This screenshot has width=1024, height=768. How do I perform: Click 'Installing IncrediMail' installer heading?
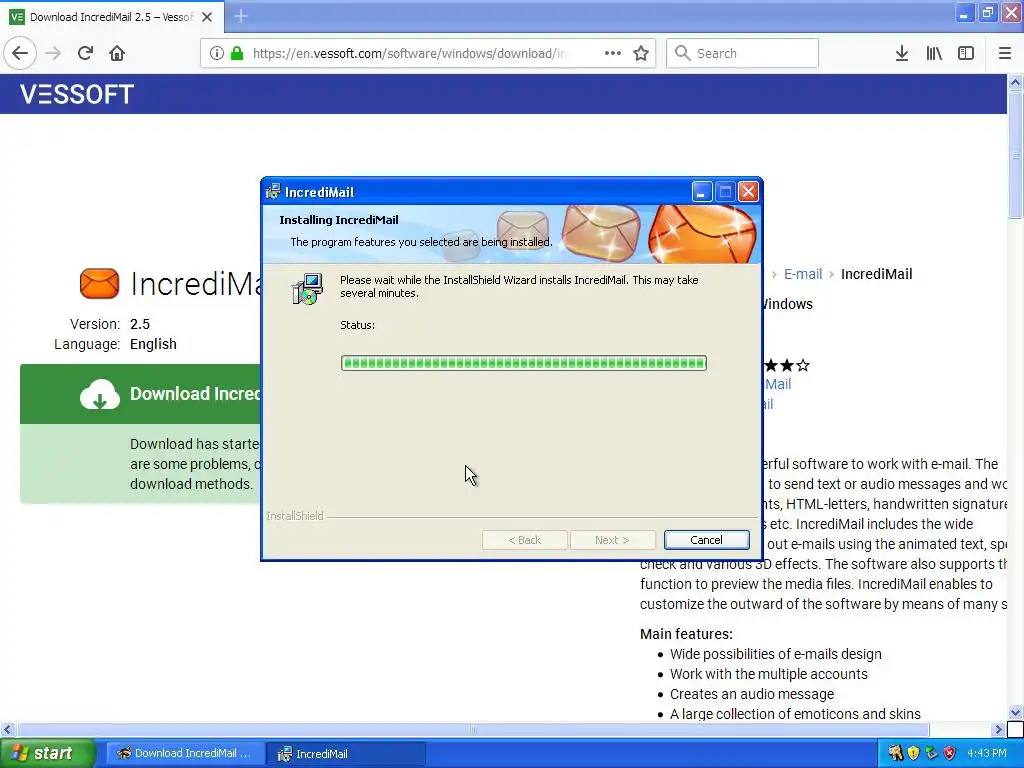tap(339, 220)
